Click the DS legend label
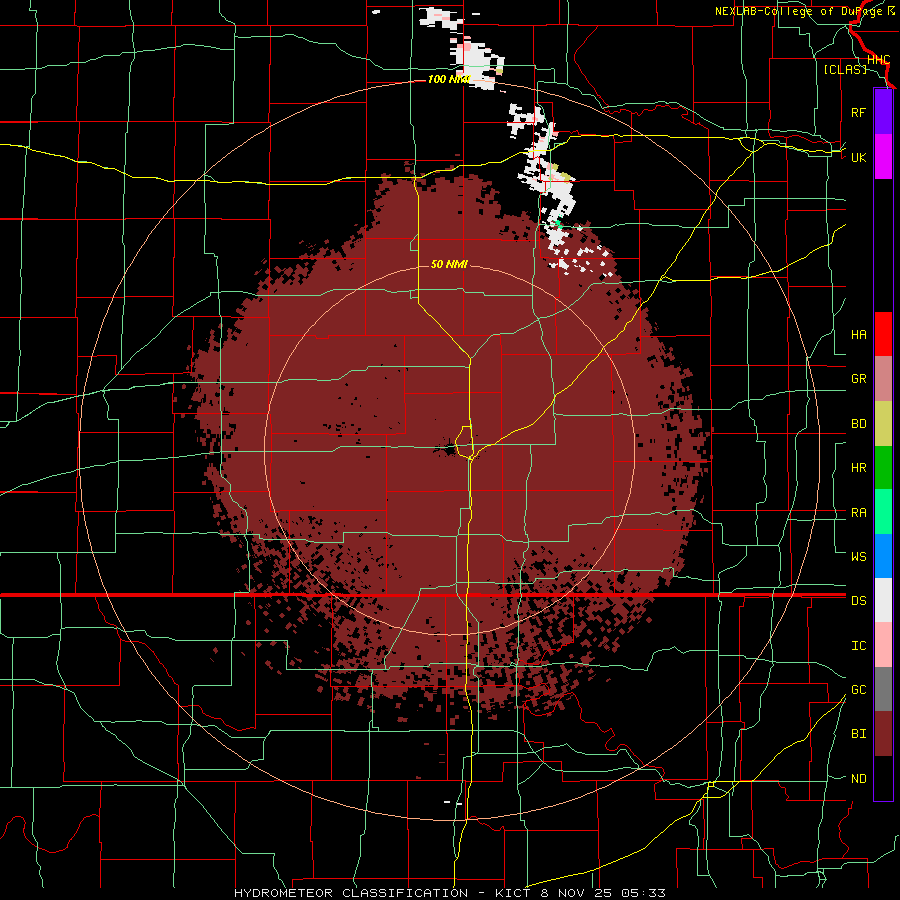 pos(858,601)
